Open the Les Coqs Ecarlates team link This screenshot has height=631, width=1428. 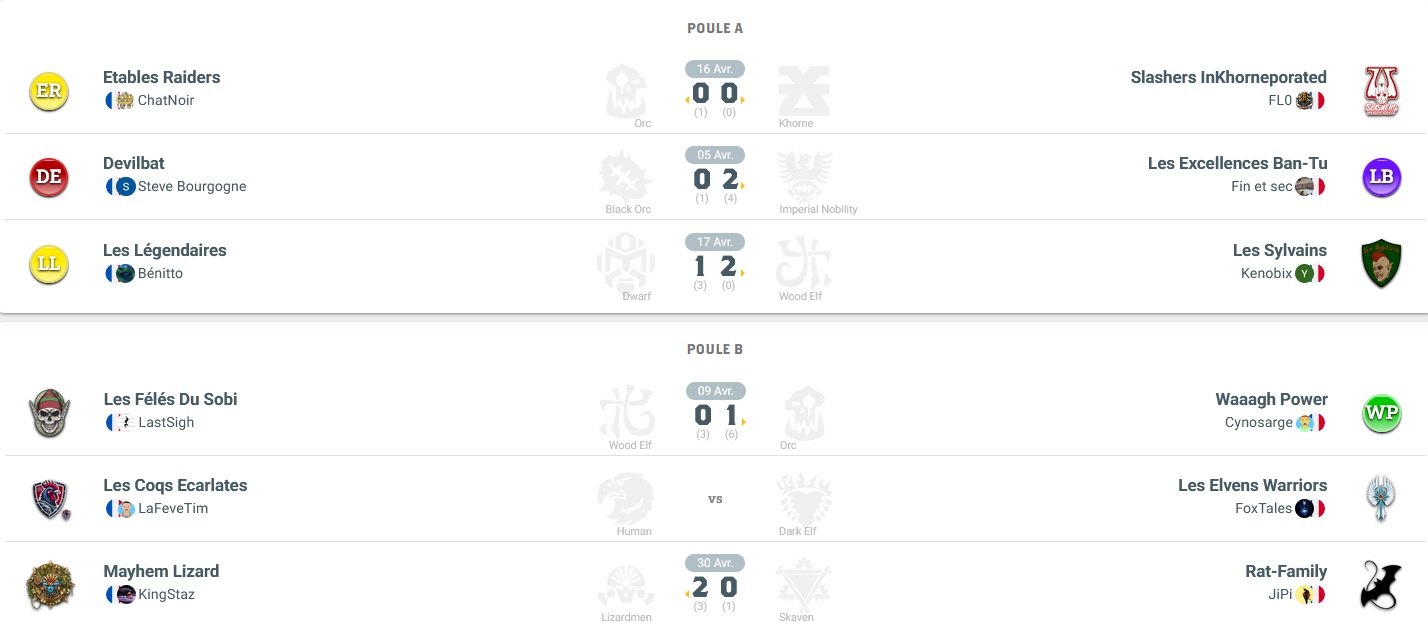coord(175,485)
